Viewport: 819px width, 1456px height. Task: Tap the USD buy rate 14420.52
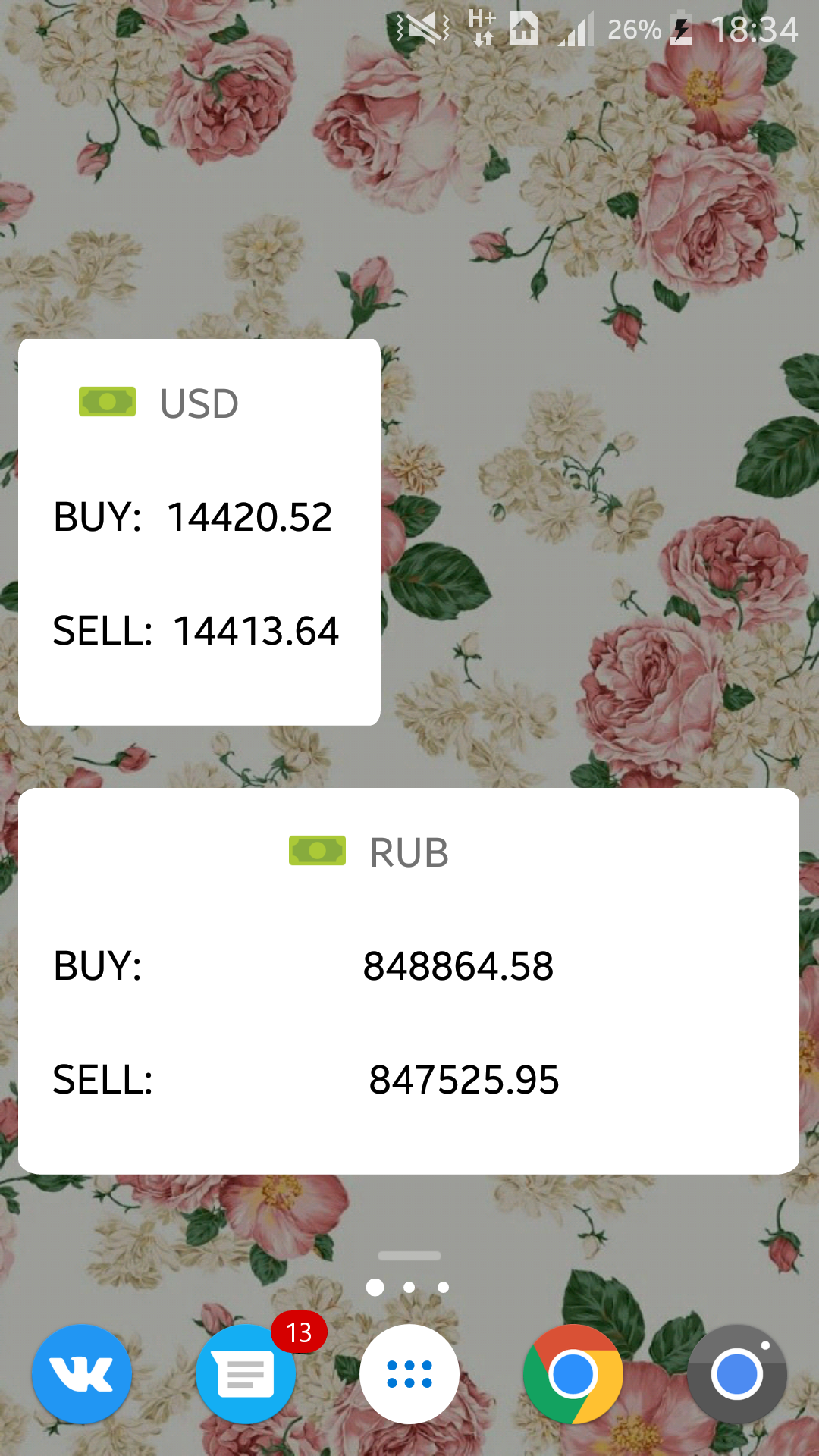pyautogui.click(x=249, y=517)
